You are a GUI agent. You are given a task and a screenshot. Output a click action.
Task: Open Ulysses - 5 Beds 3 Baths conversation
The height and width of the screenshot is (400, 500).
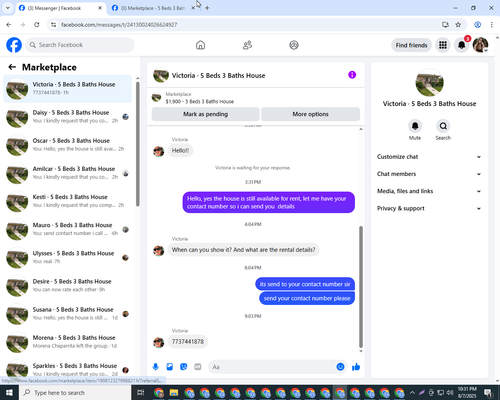pyautogui.click(x=67, y=257)
